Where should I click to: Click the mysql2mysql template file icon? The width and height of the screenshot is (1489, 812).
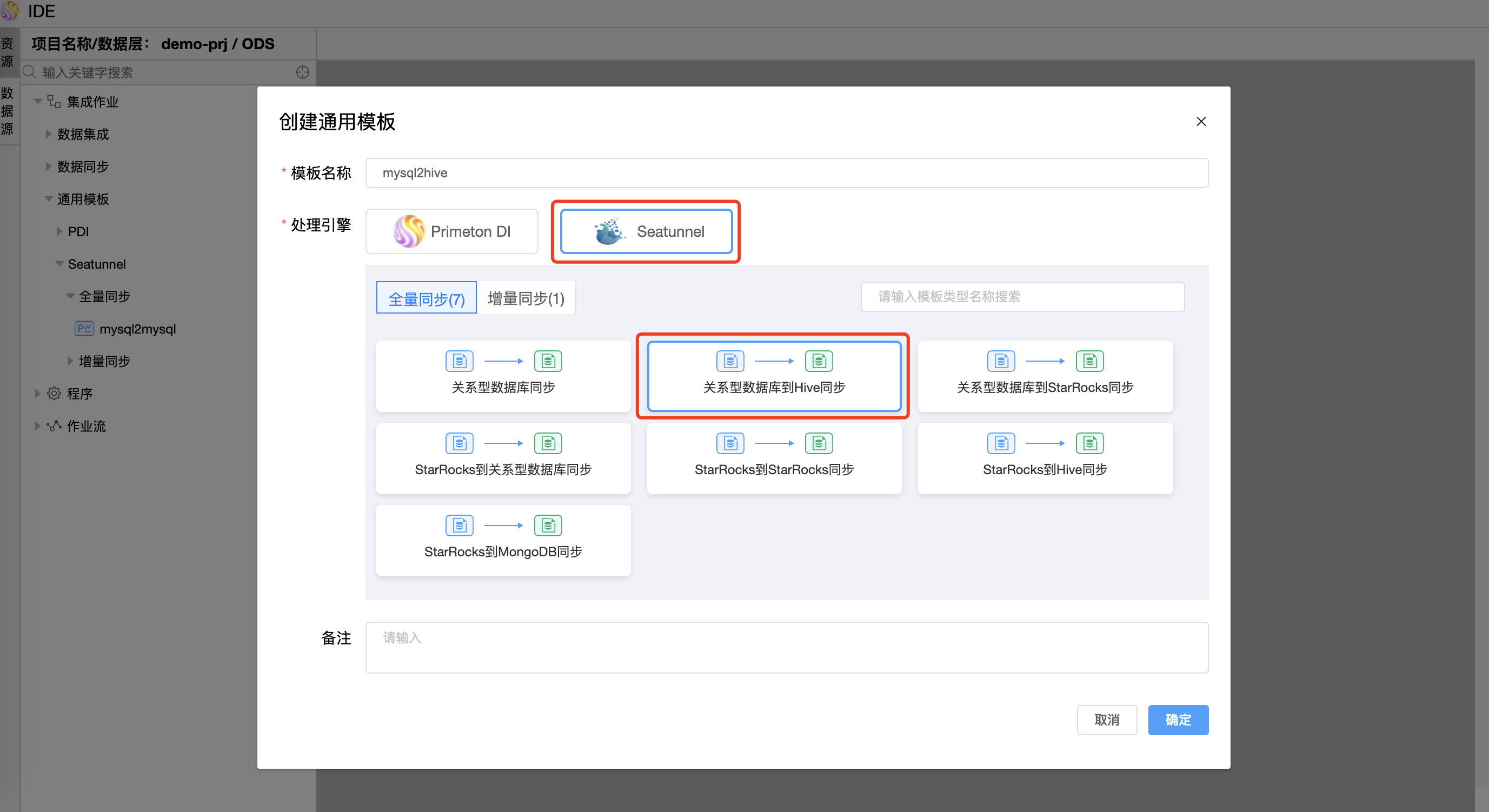click(x=84, y=329)
